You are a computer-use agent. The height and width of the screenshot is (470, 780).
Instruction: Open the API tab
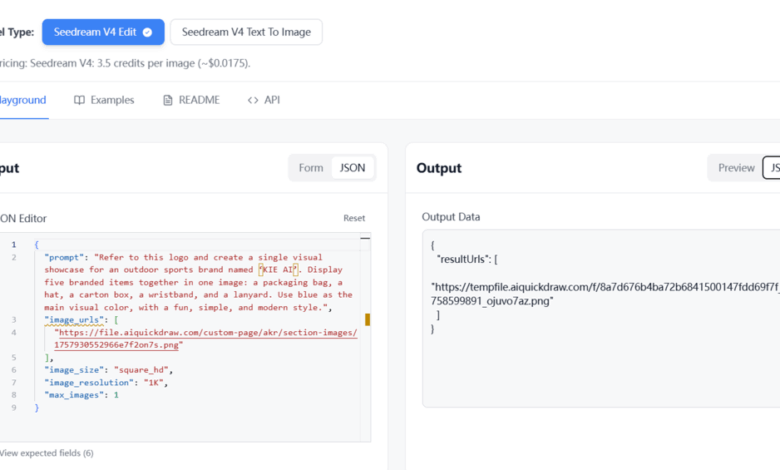click(264, 100)
